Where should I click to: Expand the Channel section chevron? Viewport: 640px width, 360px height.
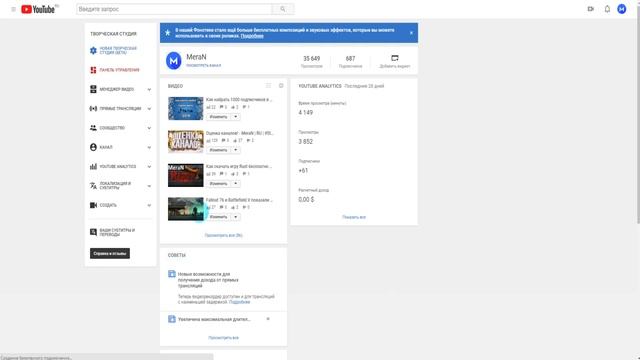pyautogui.click(x=149, y=147)
